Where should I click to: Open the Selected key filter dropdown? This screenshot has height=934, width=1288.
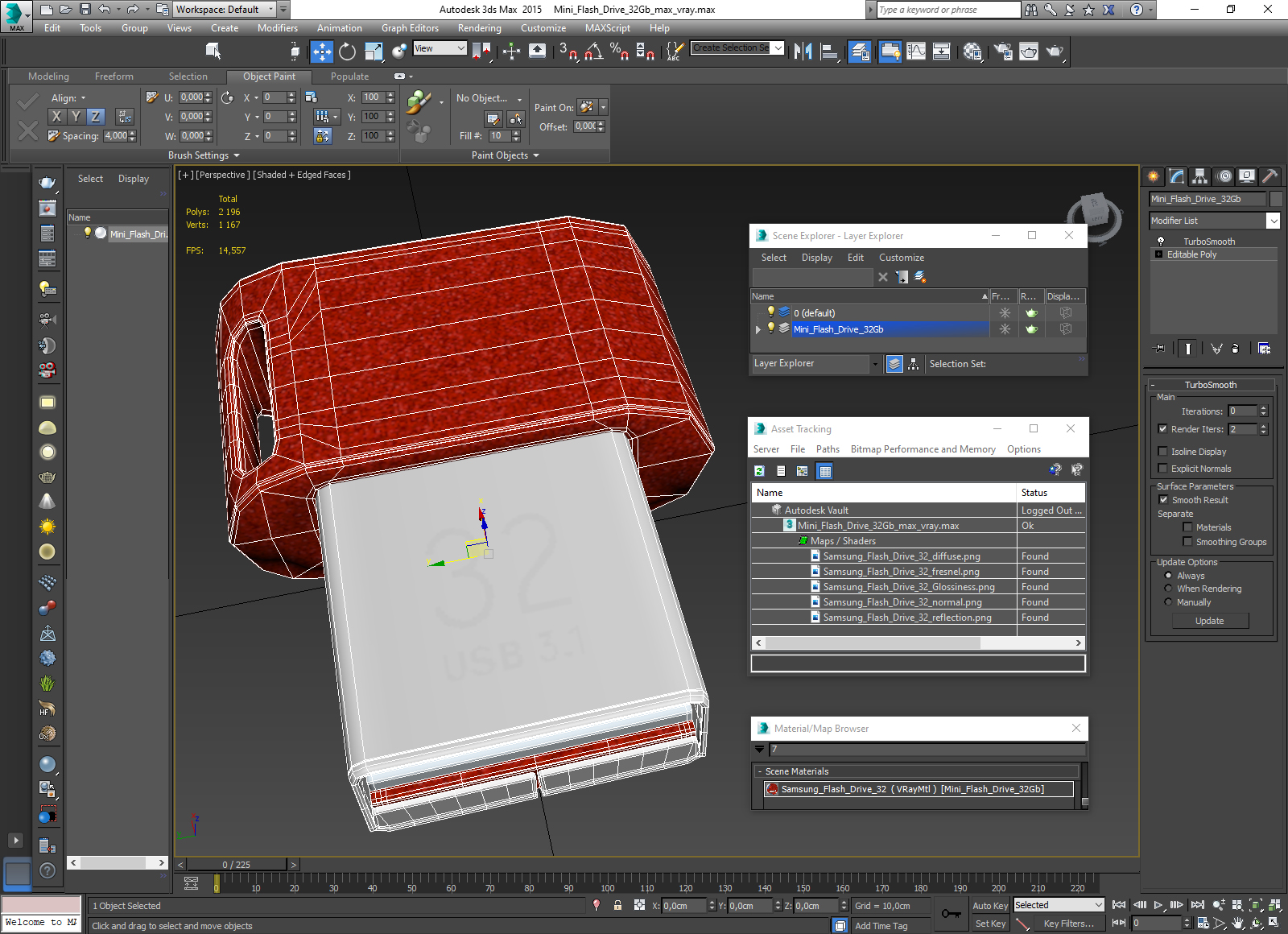point(1059,905)
